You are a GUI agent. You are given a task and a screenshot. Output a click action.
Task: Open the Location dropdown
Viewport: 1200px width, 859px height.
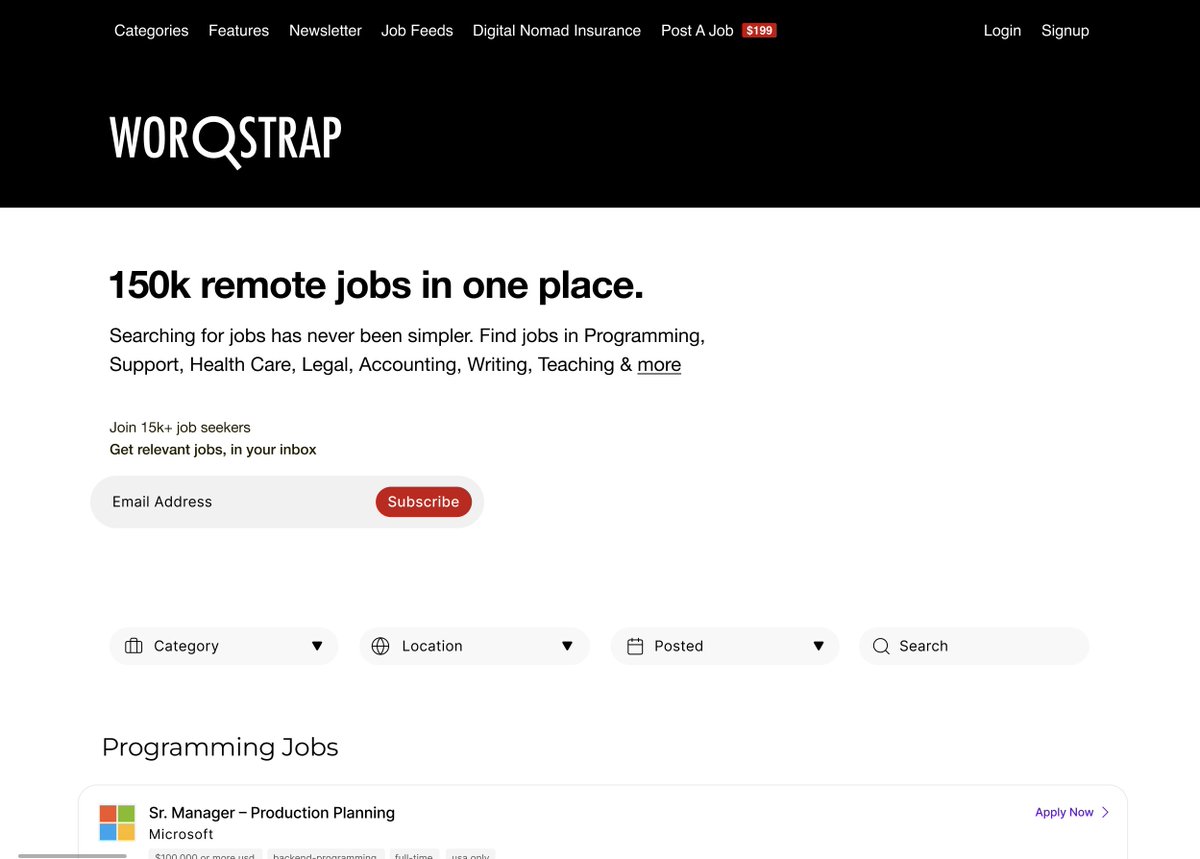click(x=474, y=646)
